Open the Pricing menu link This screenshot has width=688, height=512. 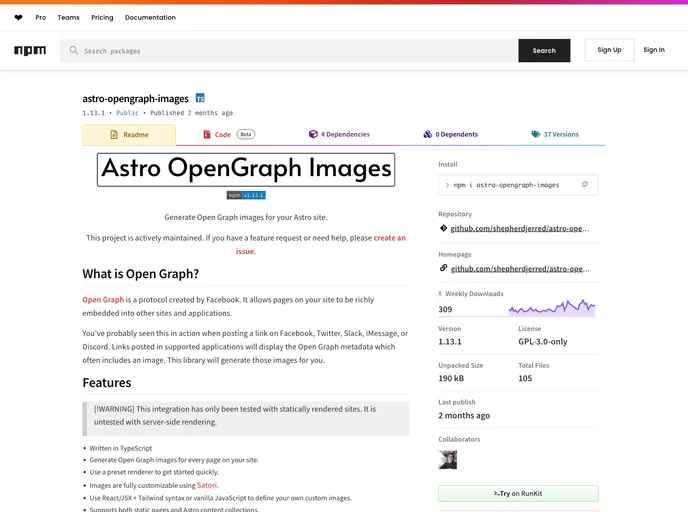tap(102, 18)
